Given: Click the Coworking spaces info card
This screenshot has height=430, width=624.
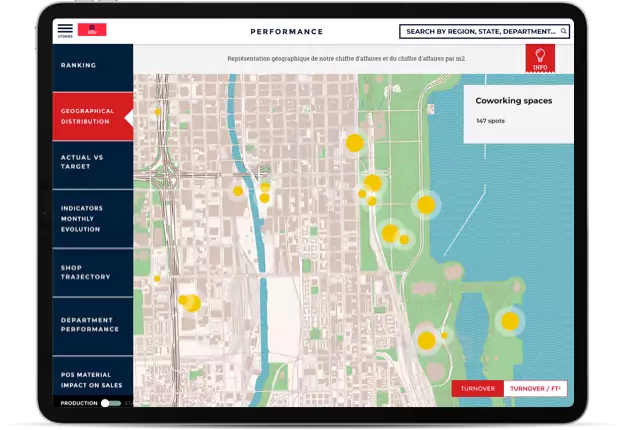Looking at the screenshot, I should 517,110.
